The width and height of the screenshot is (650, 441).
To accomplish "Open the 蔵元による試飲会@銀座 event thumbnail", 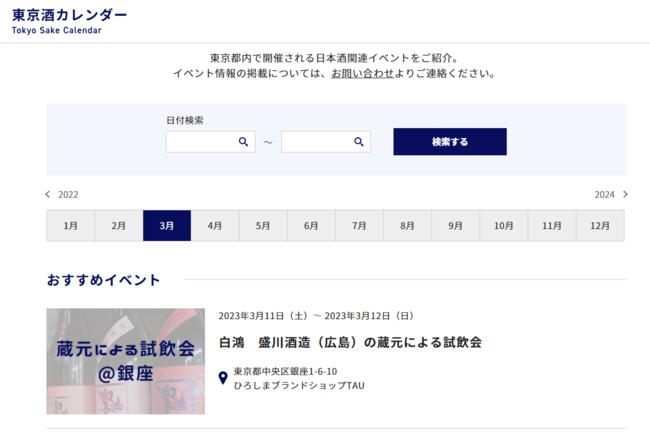I will coord(125,361).
